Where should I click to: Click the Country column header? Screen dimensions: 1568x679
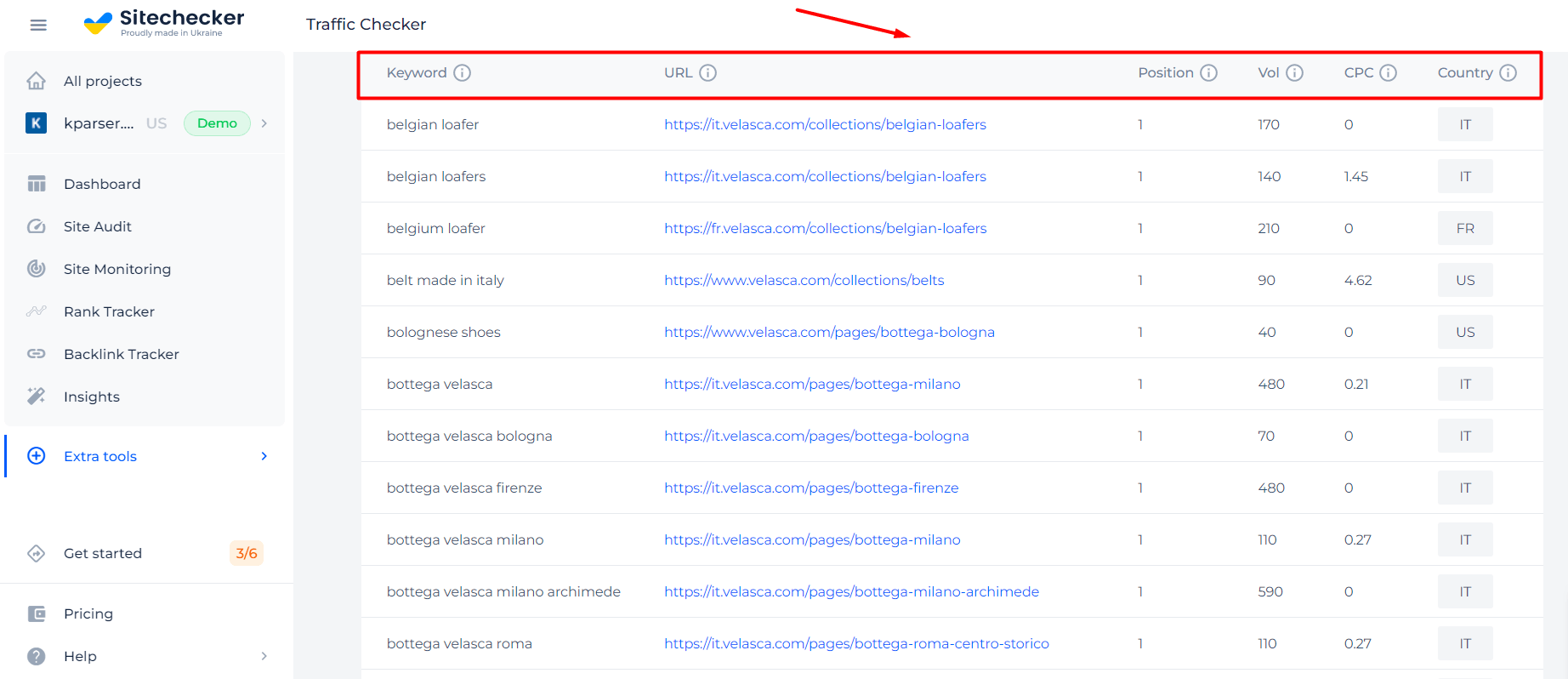click(x=1465, y=73)
